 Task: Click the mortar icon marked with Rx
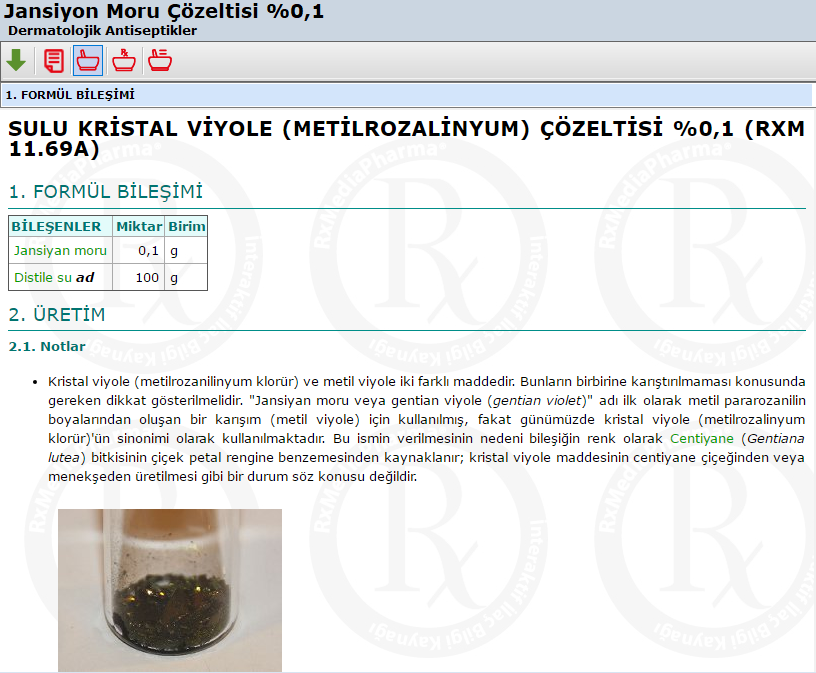tap(124, 61)
